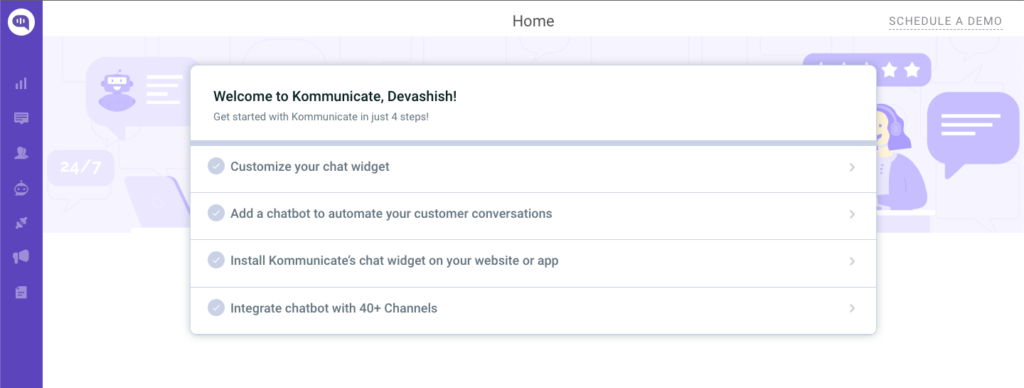
Task: Click the onboarding progress bar under the header
Action: coord(533,142)
